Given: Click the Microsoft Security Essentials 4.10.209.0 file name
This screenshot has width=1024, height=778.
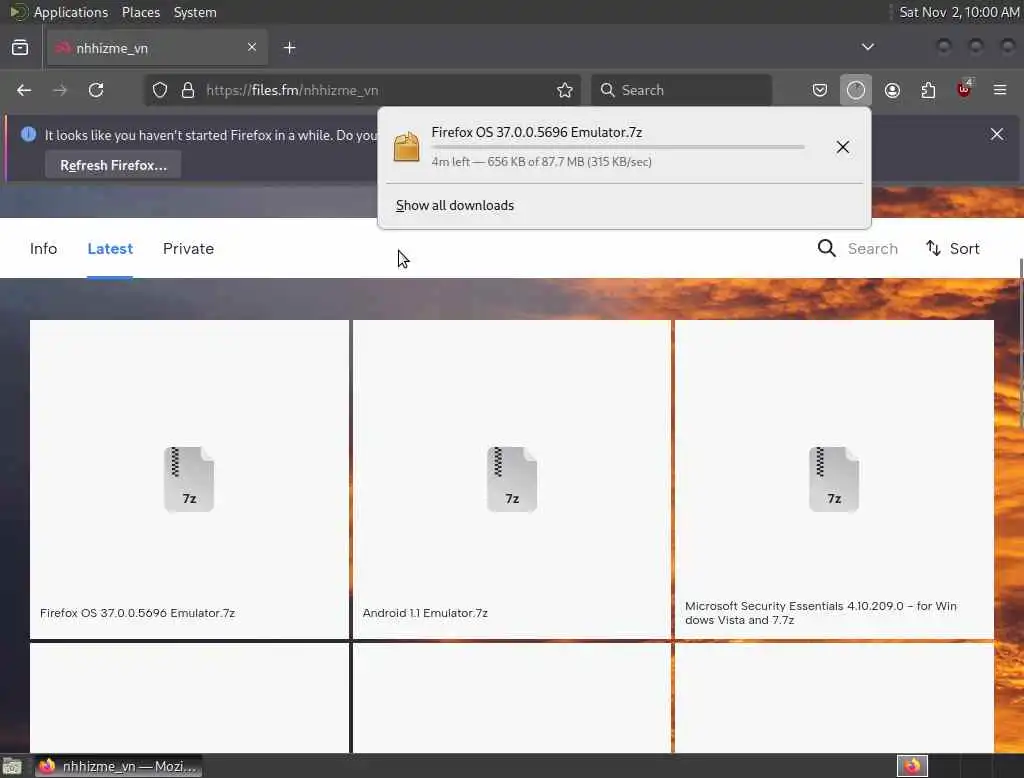Looking at the screenshot, I should (x=821, y=613).
